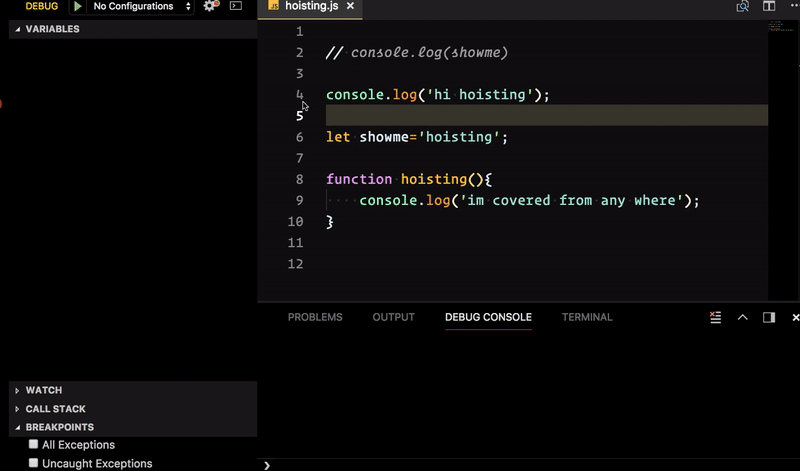
Task: Expand the Watch section
Action: [x=43, y=390]
